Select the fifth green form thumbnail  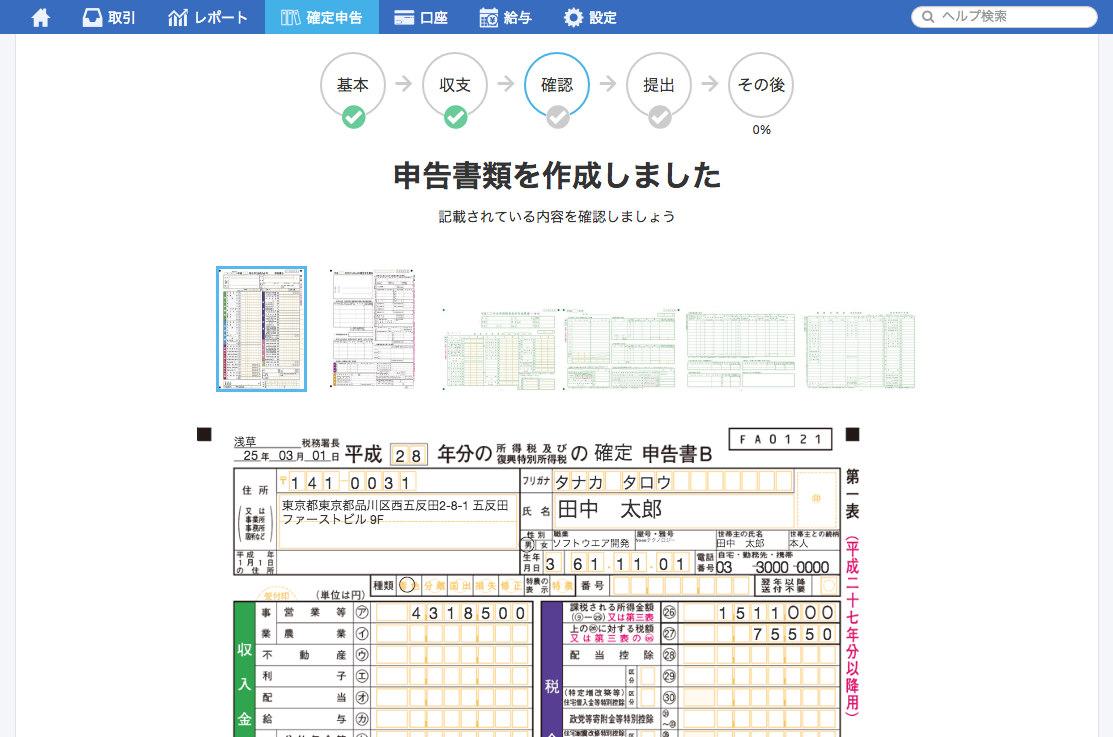[x=740, y=349]
